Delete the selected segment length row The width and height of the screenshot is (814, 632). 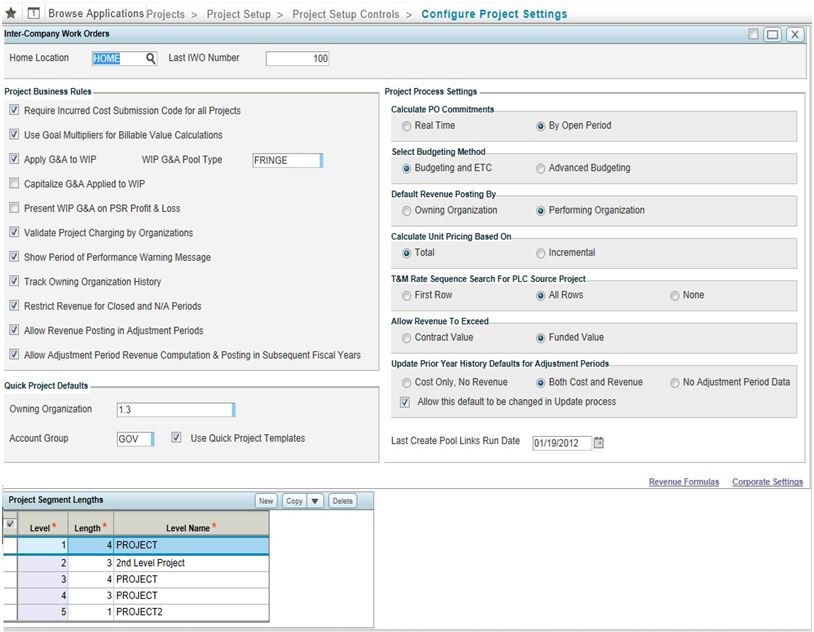[x=342, y=501]
